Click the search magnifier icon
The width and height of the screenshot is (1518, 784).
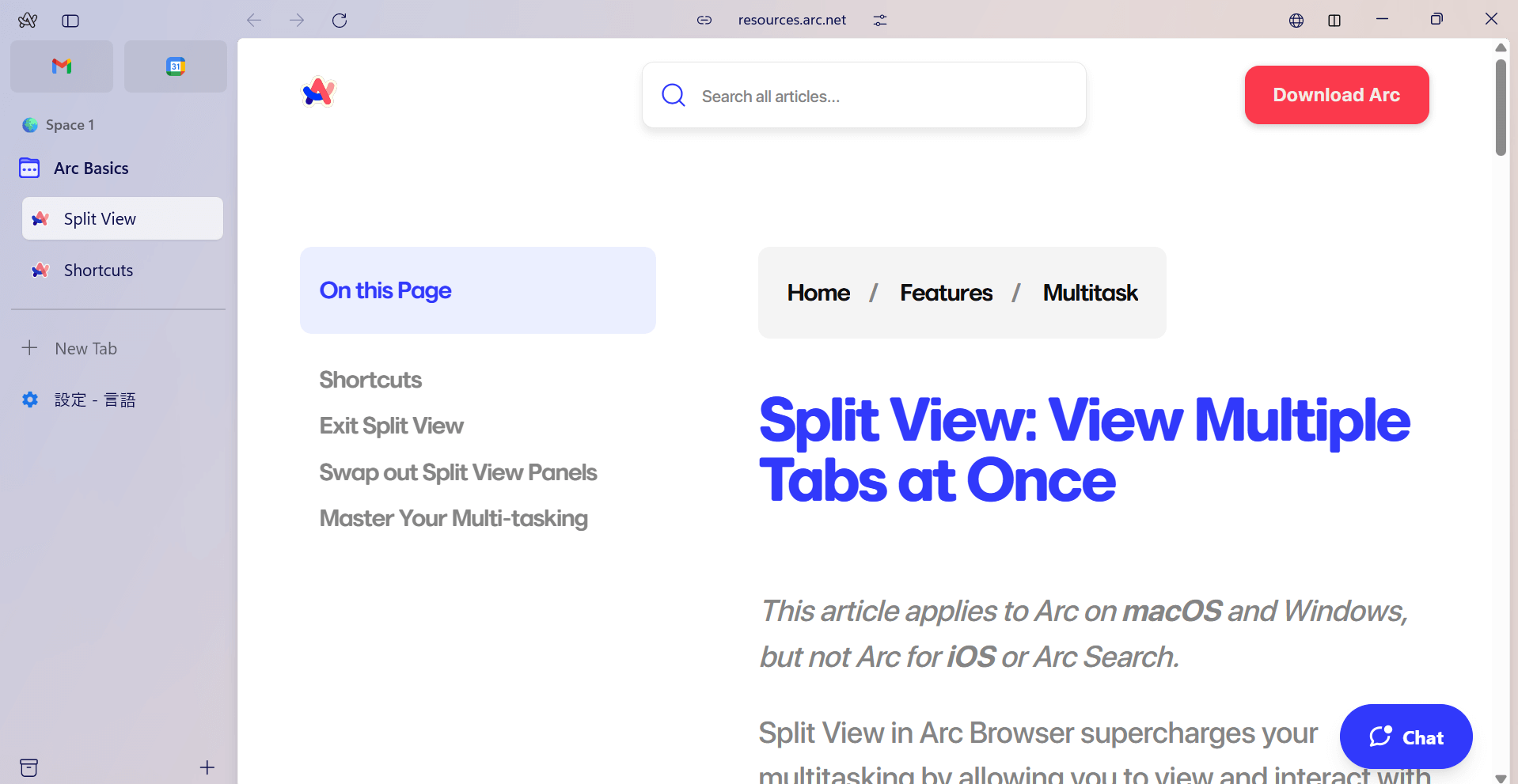pos(674,96)
